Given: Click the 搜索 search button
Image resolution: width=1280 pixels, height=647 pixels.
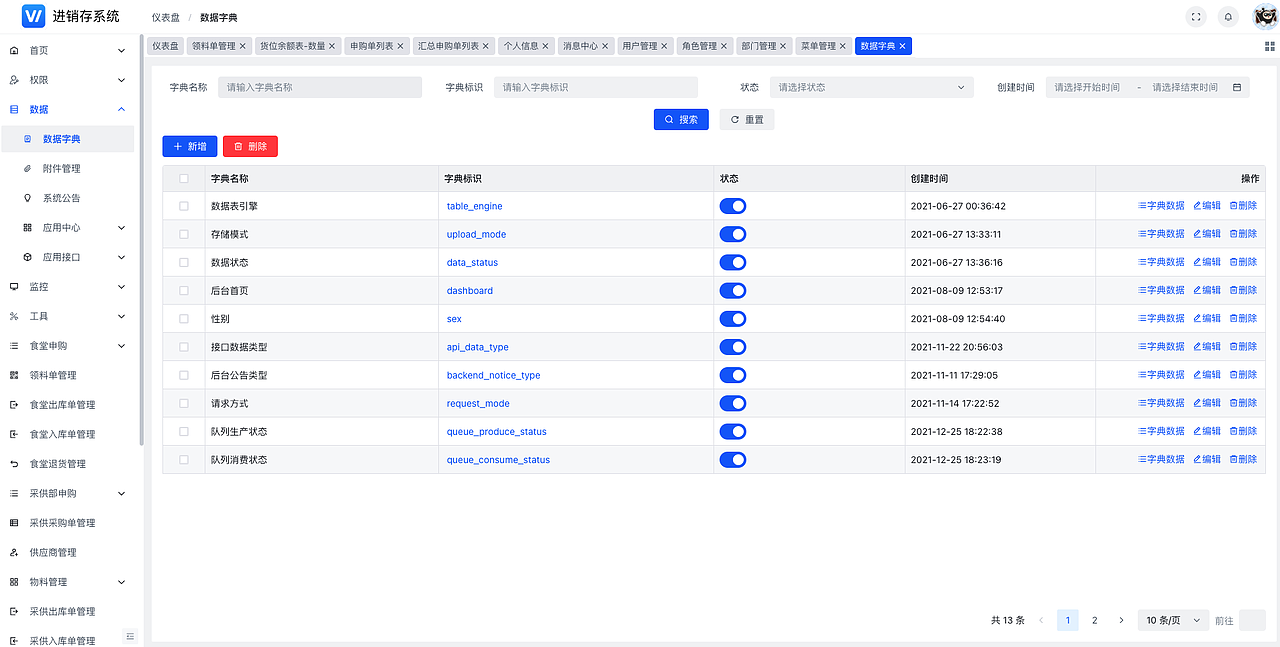Looking at the screenshot, I should [x=681, y=119].
